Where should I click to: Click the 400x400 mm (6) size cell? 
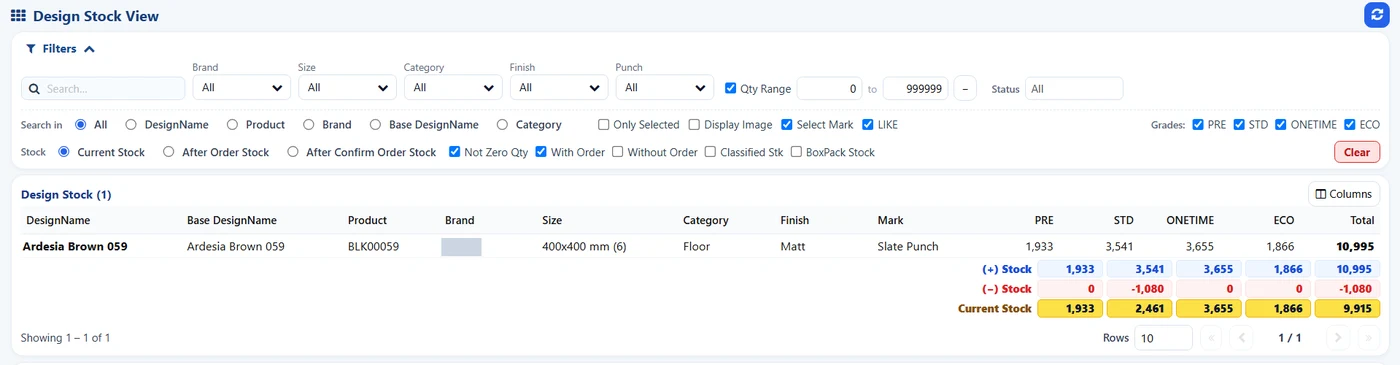[584, 246]
